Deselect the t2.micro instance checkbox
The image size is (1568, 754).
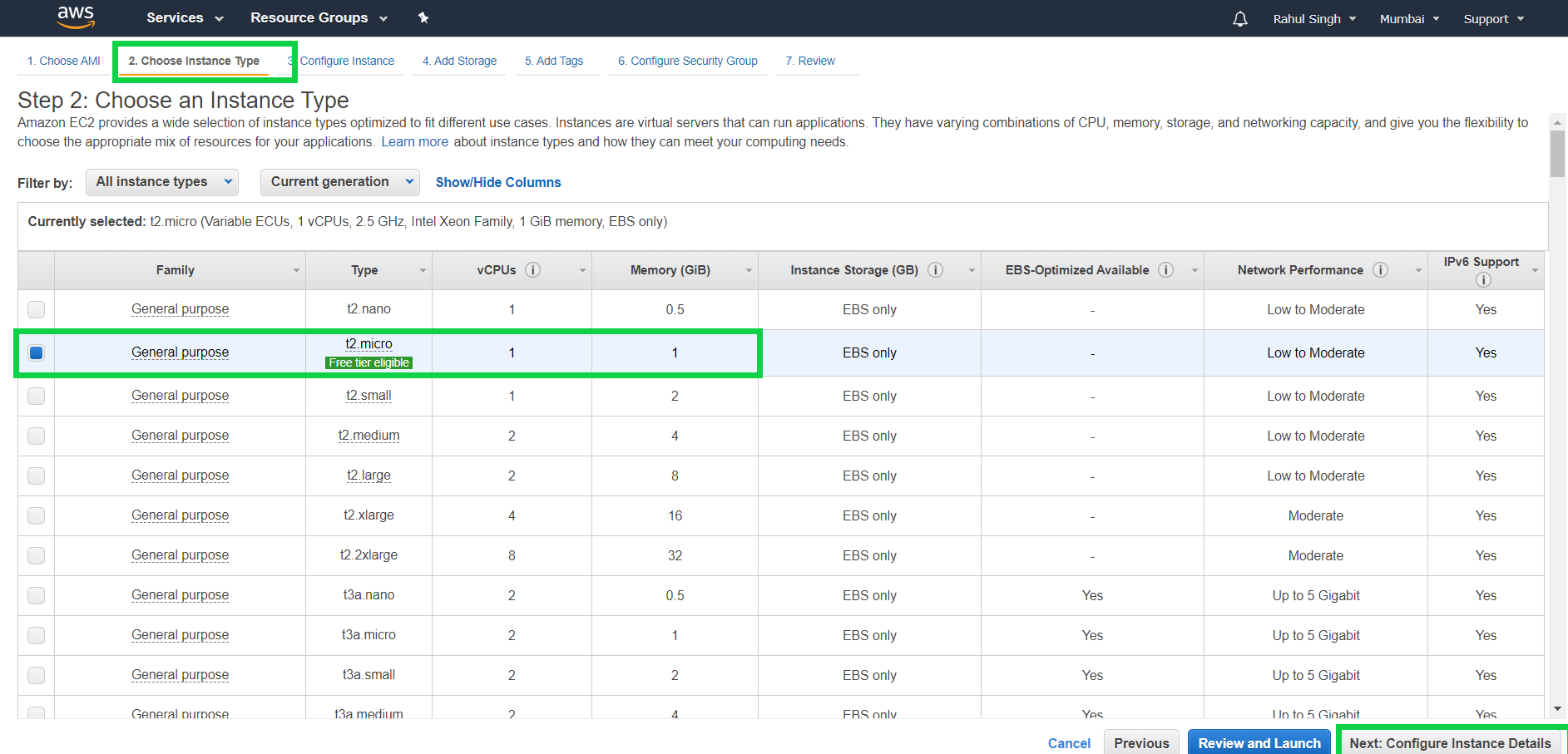pyautogui.click(x=36, y=352)
